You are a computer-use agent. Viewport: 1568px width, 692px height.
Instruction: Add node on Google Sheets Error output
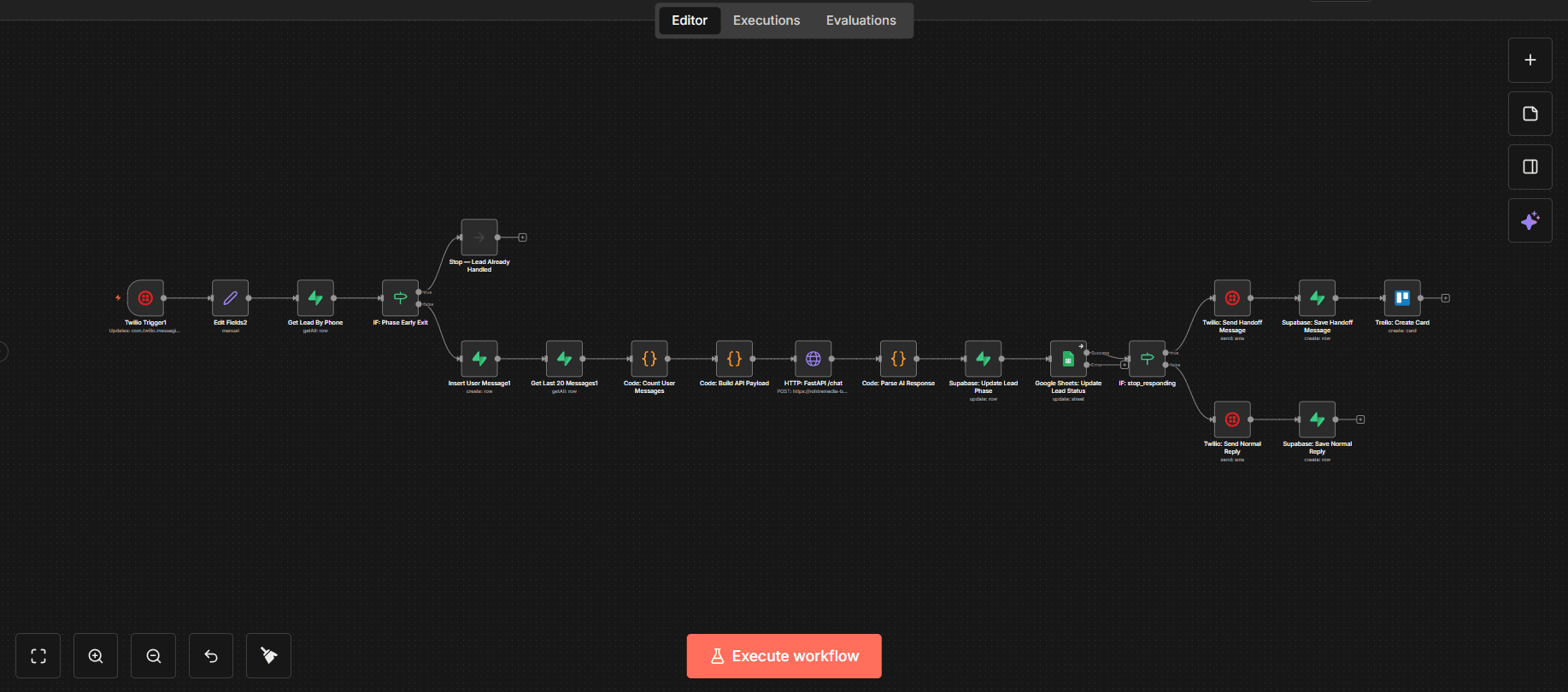point(1125,365)
